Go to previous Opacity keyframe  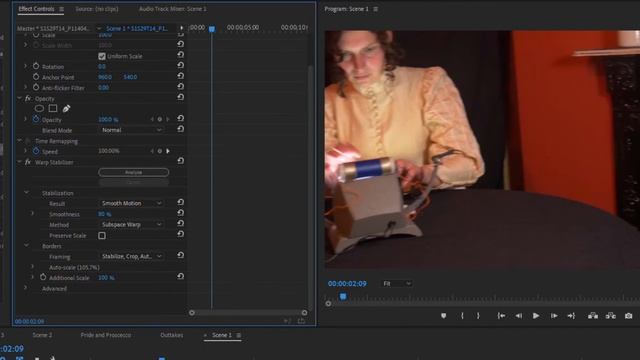[152, 120]
